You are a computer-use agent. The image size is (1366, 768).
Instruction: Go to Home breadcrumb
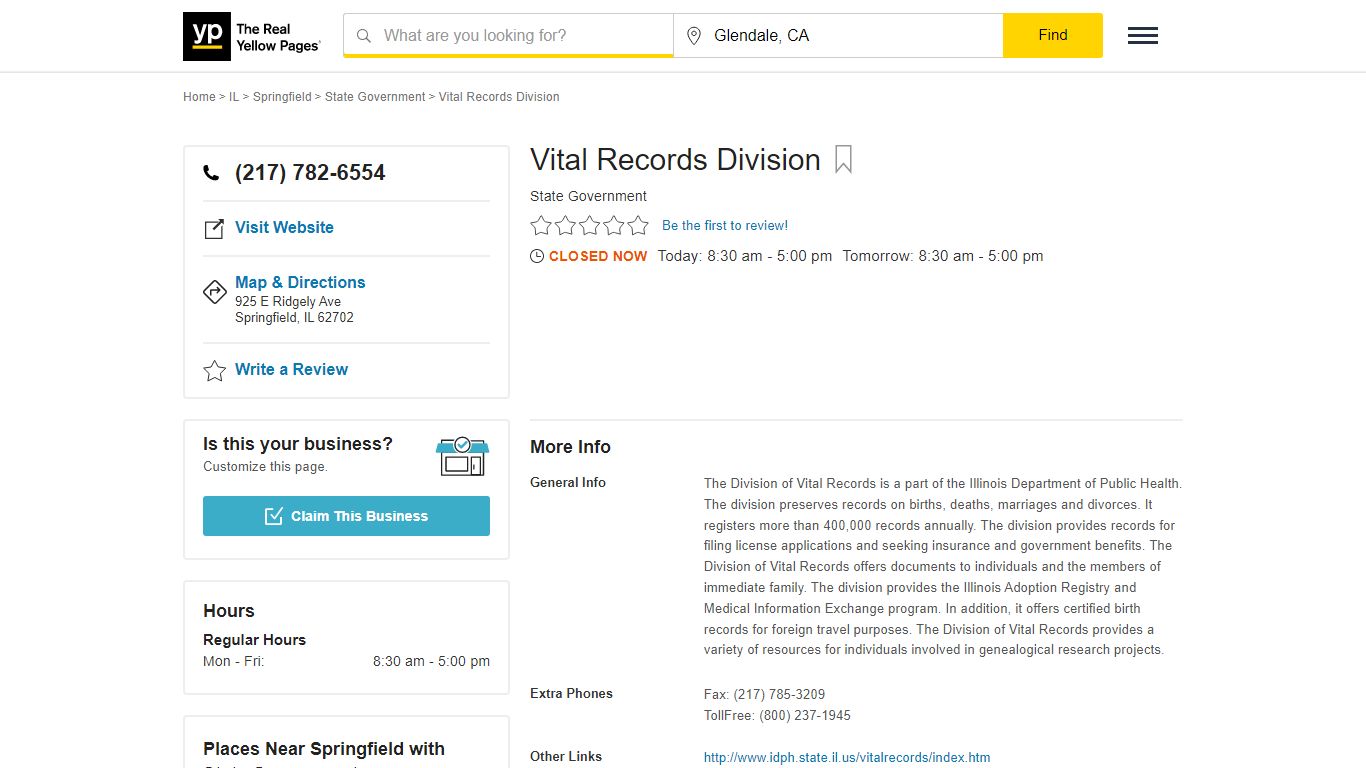tap(199, 97)
